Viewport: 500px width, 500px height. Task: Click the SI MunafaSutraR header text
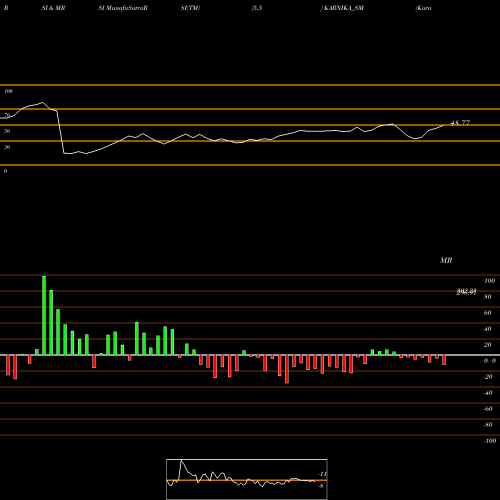(x=123, y=8)
